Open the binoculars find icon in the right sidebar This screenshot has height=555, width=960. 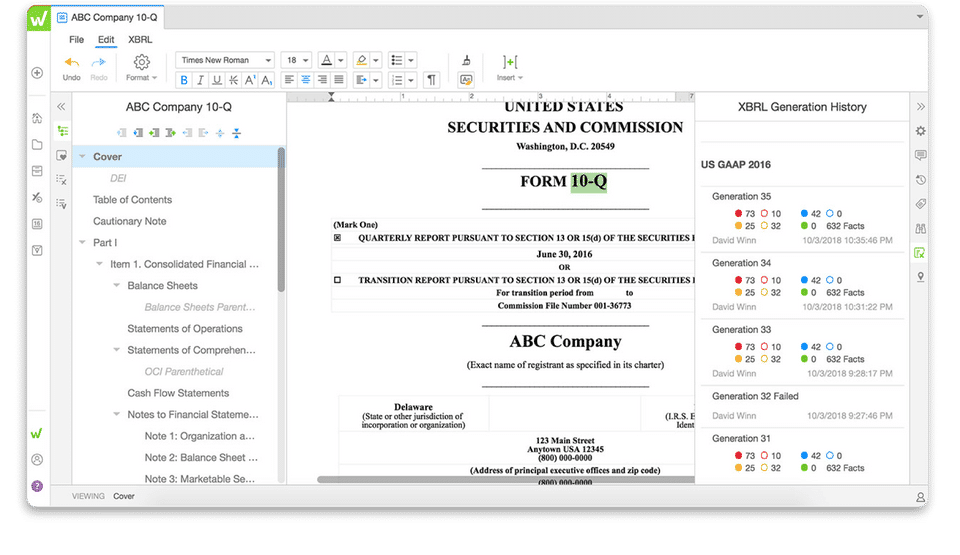tap(920, 228)
